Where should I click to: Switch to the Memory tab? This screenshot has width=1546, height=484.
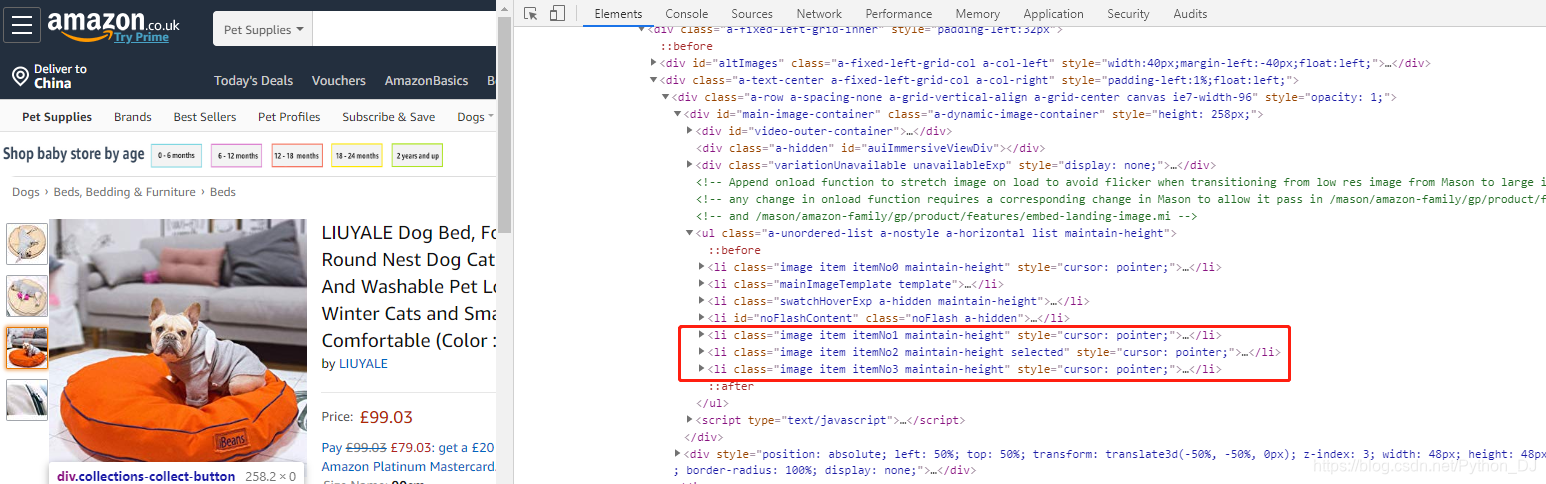[978, 14]
